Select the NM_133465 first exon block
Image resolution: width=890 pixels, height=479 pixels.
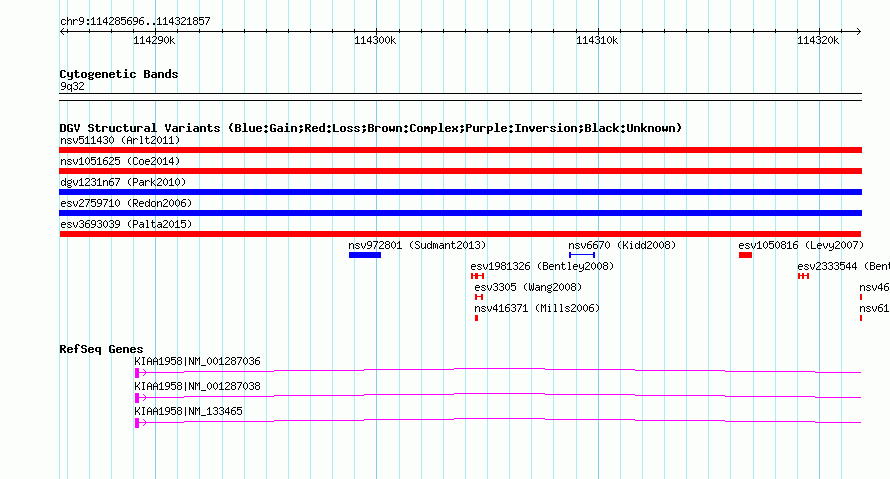(137, 423)
